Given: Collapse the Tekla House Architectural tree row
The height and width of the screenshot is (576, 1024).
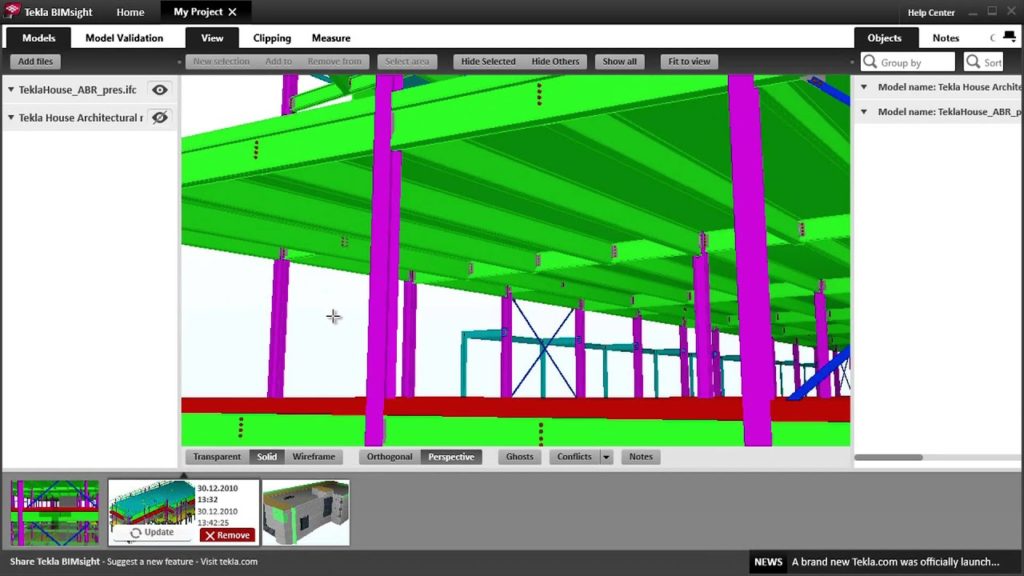Looking at the screenshot, I should pos(11,118).
